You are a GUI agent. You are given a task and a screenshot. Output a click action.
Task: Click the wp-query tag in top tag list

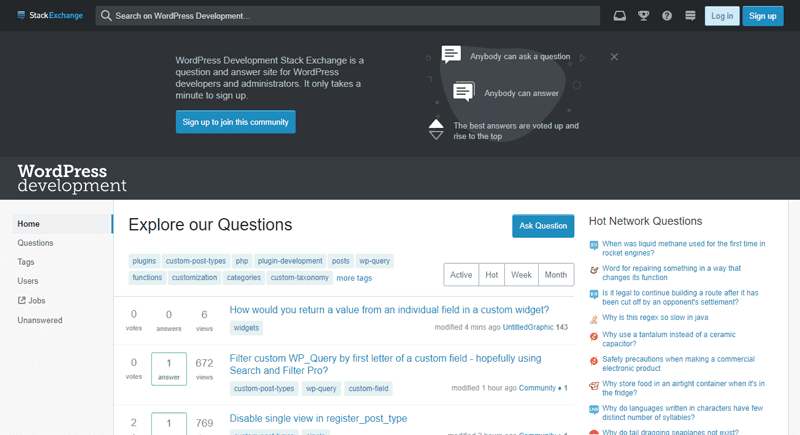point(374,261)
